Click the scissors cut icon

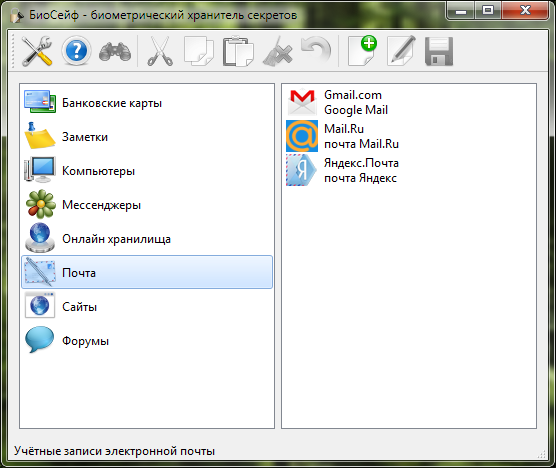(x=160, y=51)
